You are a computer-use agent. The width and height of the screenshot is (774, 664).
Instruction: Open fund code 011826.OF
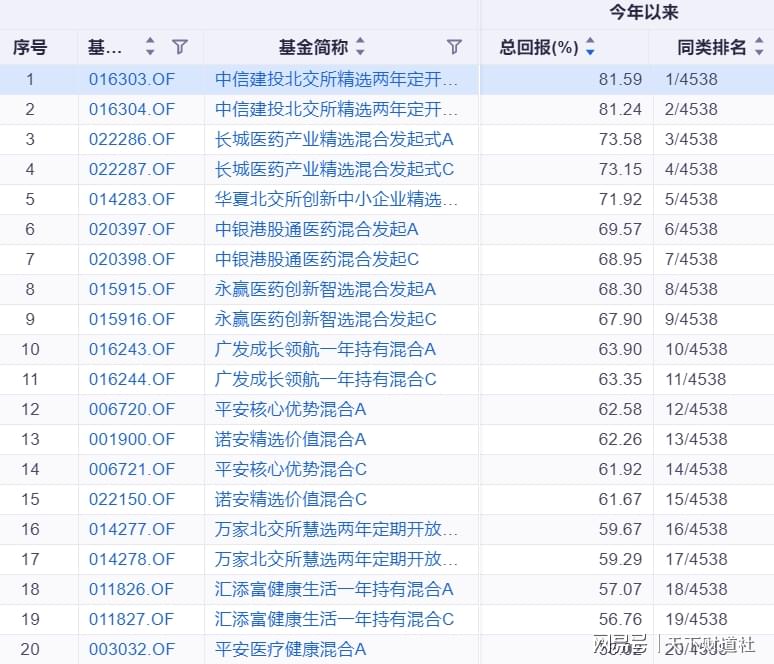[132, 589]
